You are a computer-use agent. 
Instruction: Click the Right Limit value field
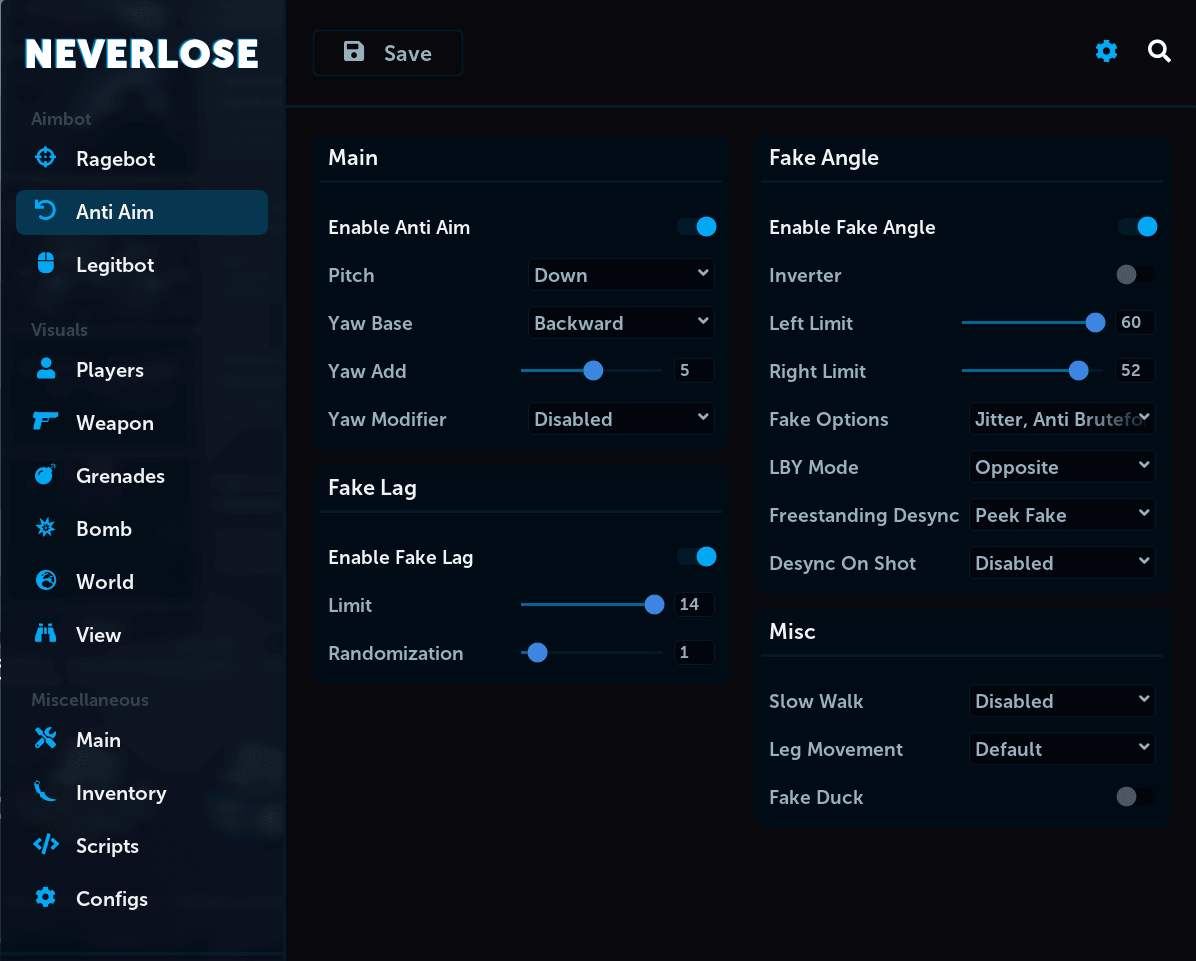1135,371
